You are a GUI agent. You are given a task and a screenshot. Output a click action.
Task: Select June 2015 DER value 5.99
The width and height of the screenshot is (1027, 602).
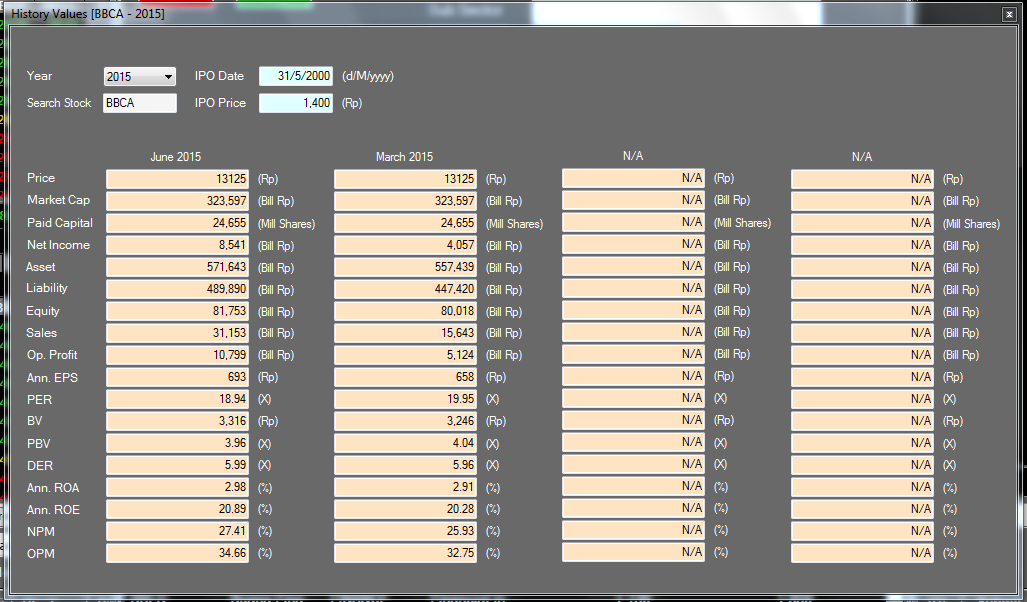point(177,465)
